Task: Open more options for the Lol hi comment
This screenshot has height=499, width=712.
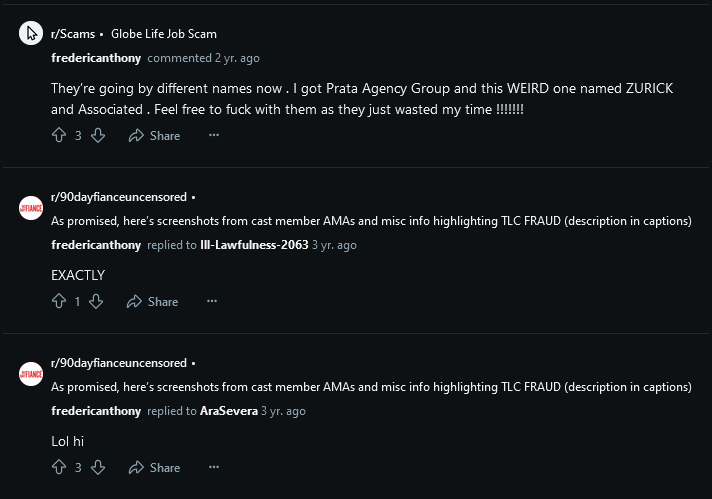Action: 214,467
